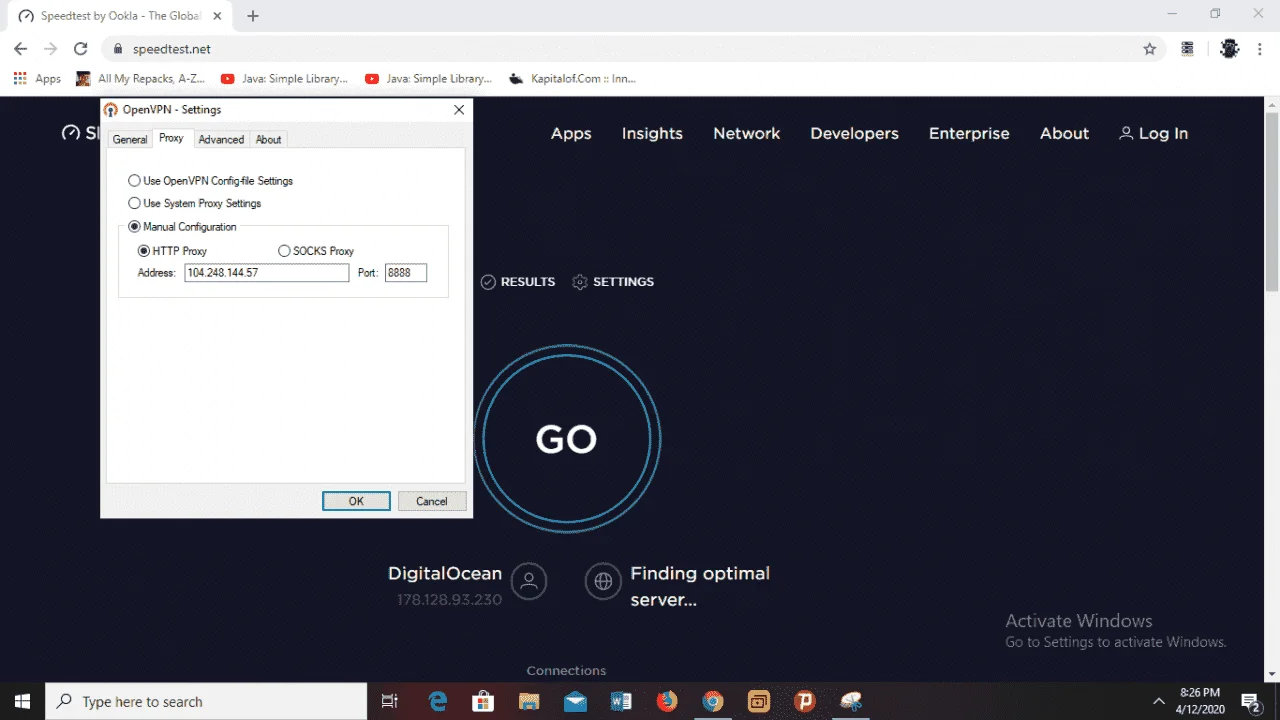Open Firefox from the taskbar
The width and height of the screenshot is (1280, 720).
666,701
